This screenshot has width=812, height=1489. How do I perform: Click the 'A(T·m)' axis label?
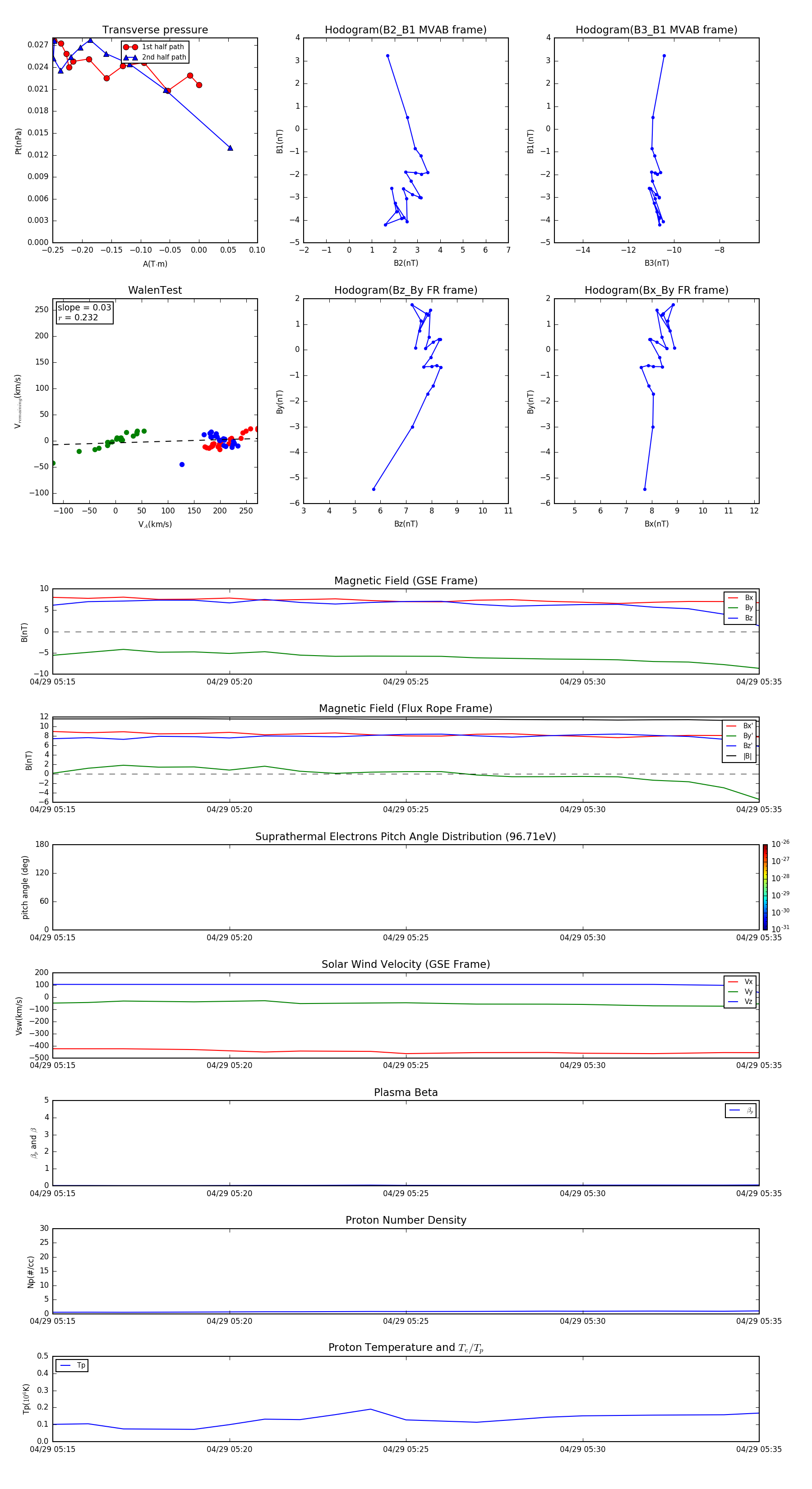(155, 264)
